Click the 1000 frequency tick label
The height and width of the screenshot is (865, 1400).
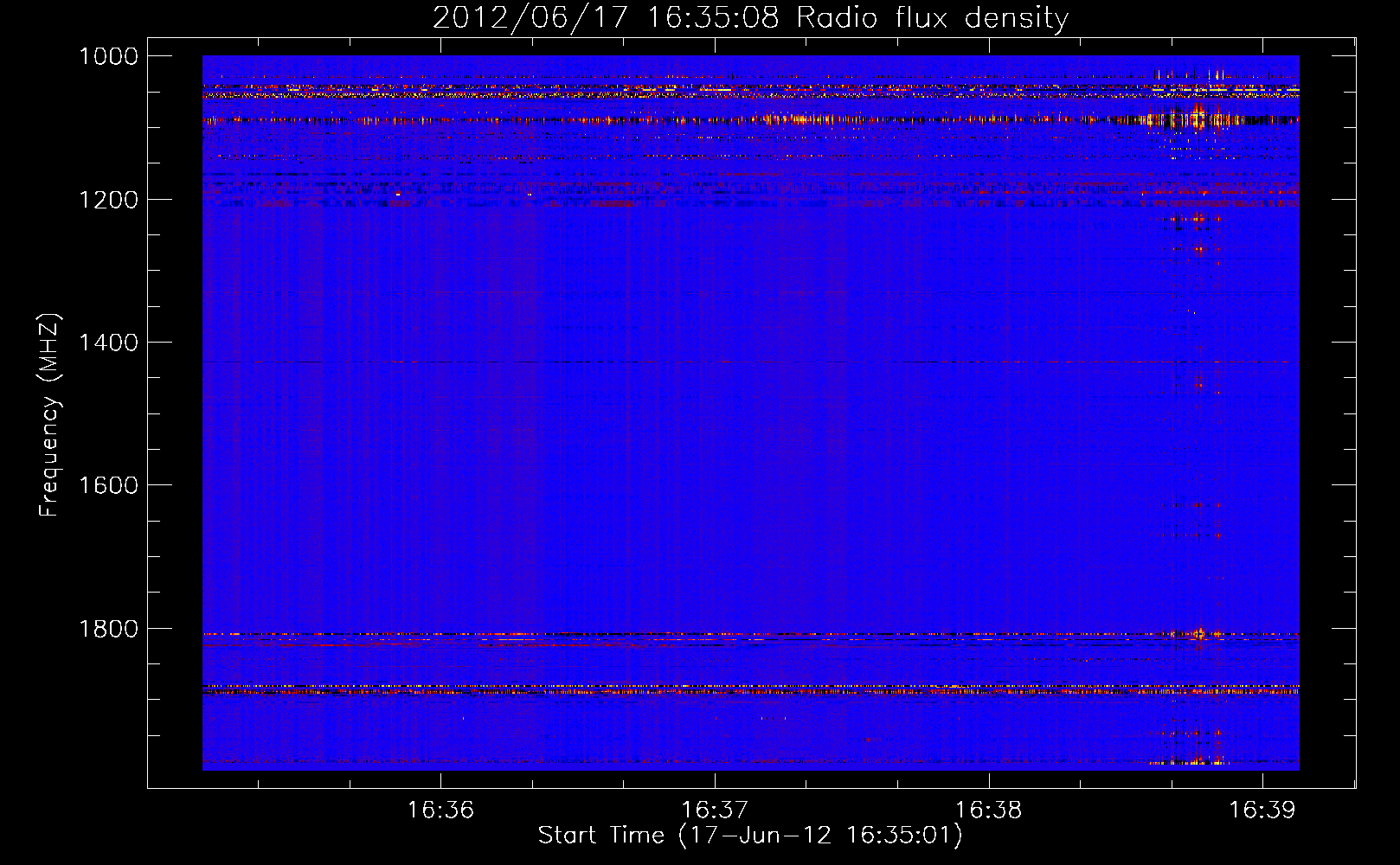[109, 56]
